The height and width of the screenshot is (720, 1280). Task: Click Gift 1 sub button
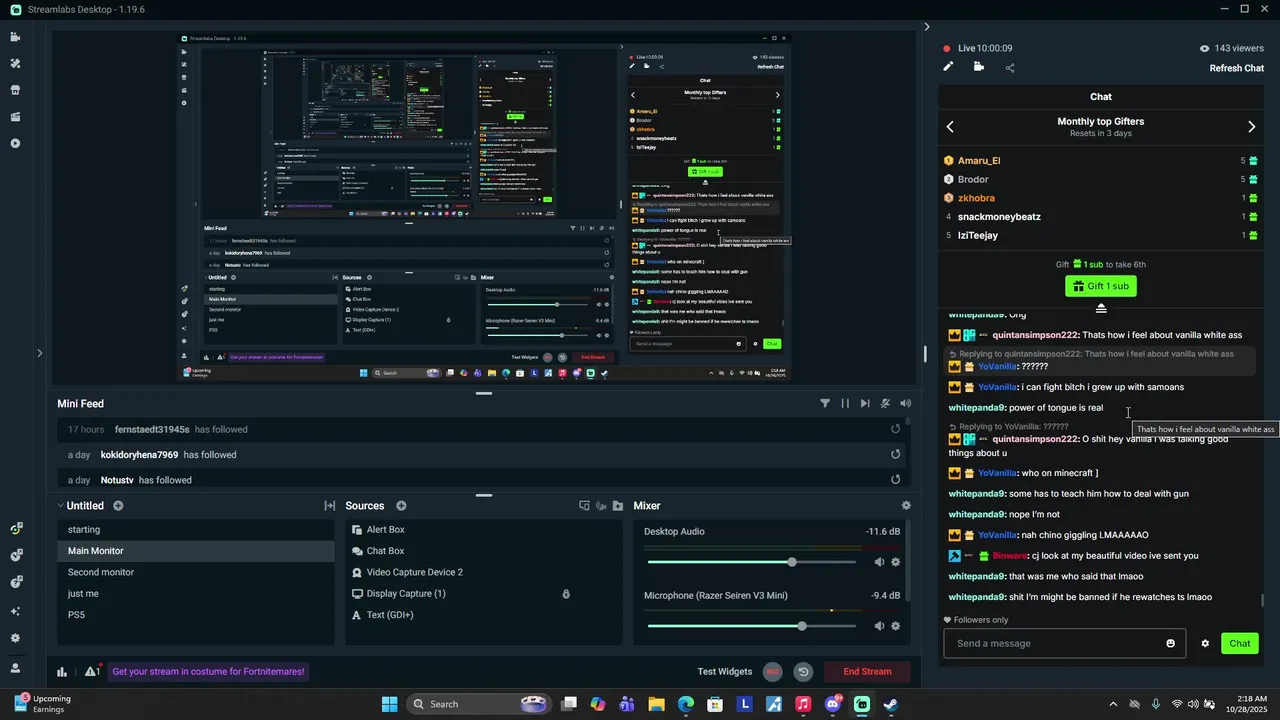point(1100,286)
